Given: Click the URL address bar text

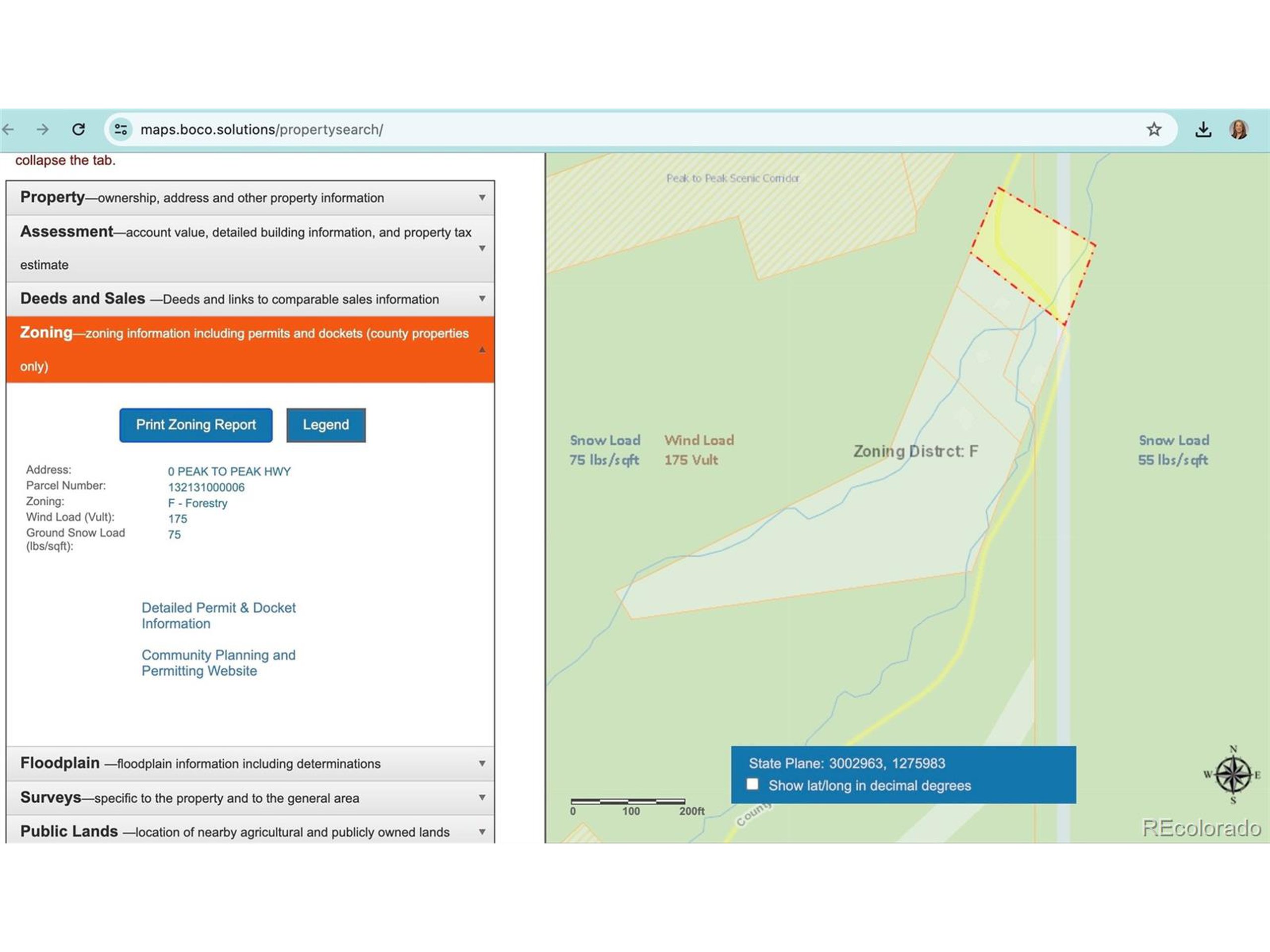Looking at the screenshot, I should tap(262, 130).
